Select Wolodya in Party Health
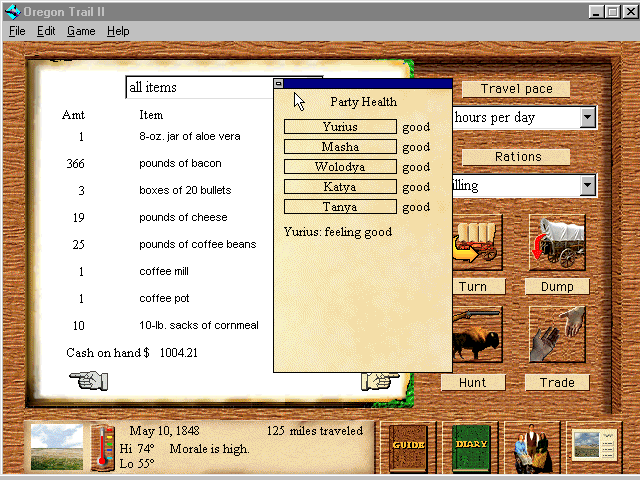The image size is (640, 480). coord(340,167)
